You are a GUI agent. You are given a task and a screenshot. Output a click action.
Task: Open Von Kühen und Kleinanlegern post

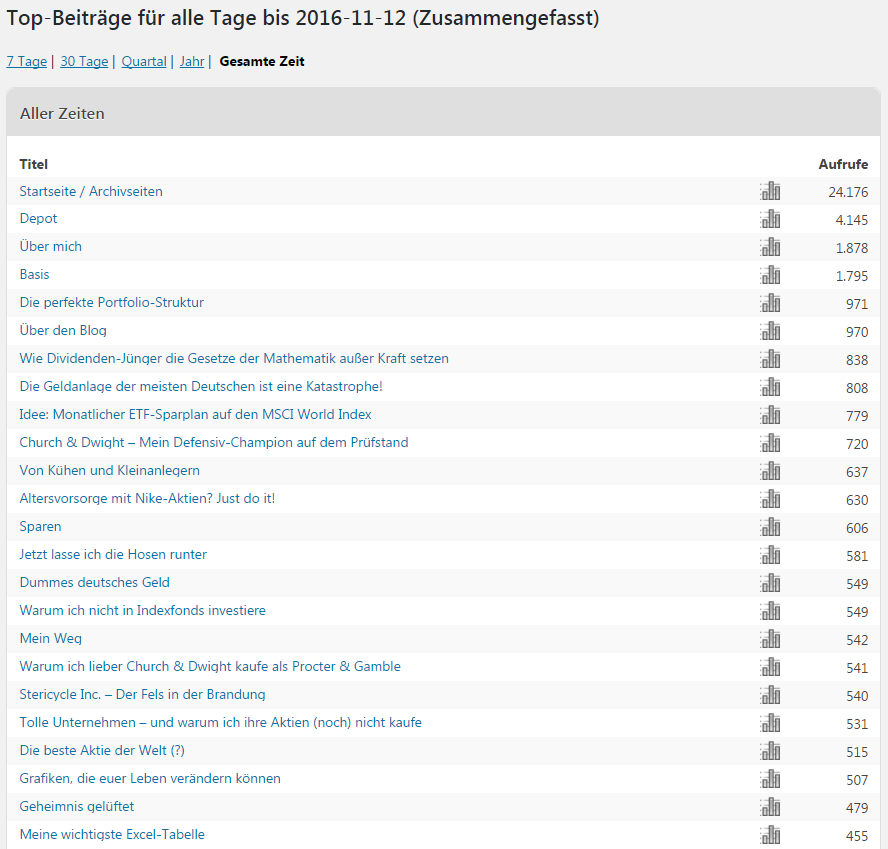109,471
